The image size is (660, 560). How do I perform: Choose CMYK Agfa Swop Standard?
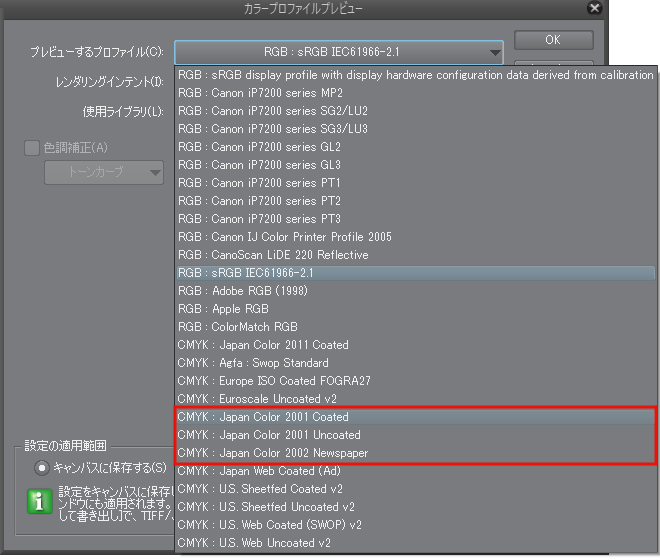(415, 363)
